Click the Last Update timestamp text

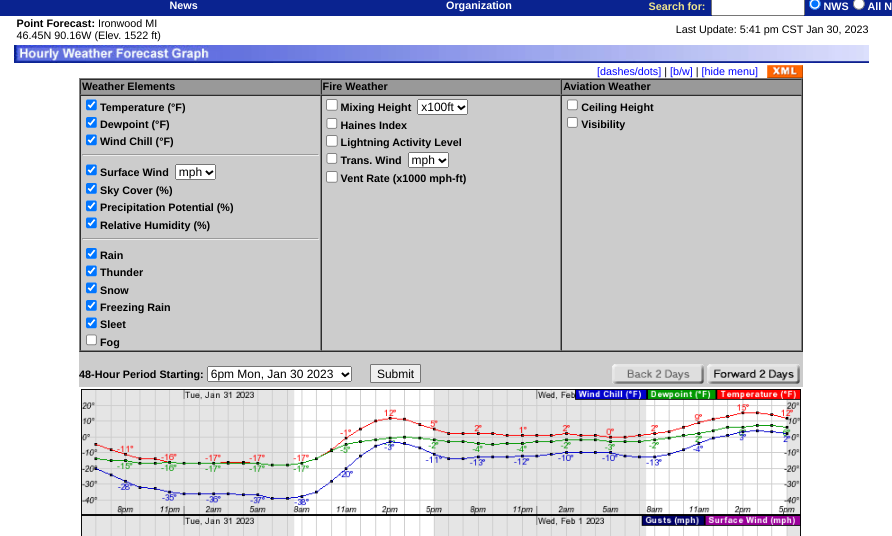772,30
